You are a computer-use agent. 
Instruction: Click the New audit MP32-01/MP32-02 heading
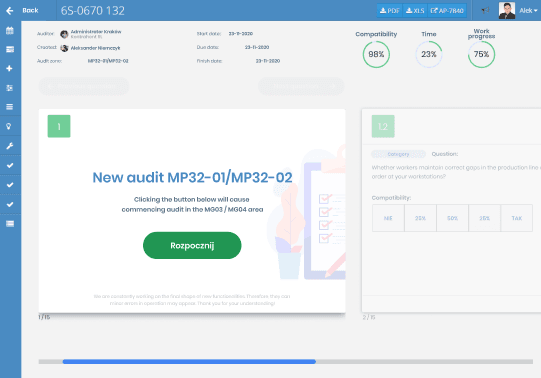coord(192,177)
